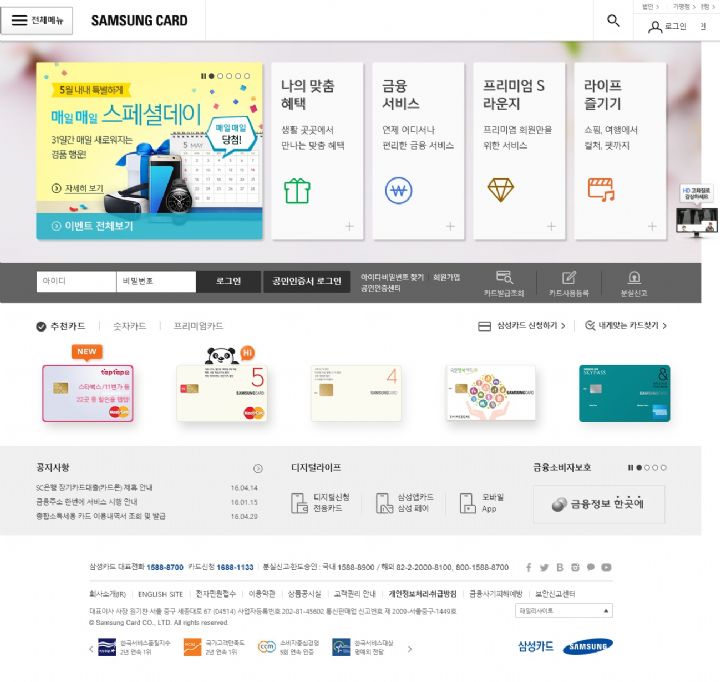Click the search magnifier icon
The image size is (720, 682).
click(613, 21)
